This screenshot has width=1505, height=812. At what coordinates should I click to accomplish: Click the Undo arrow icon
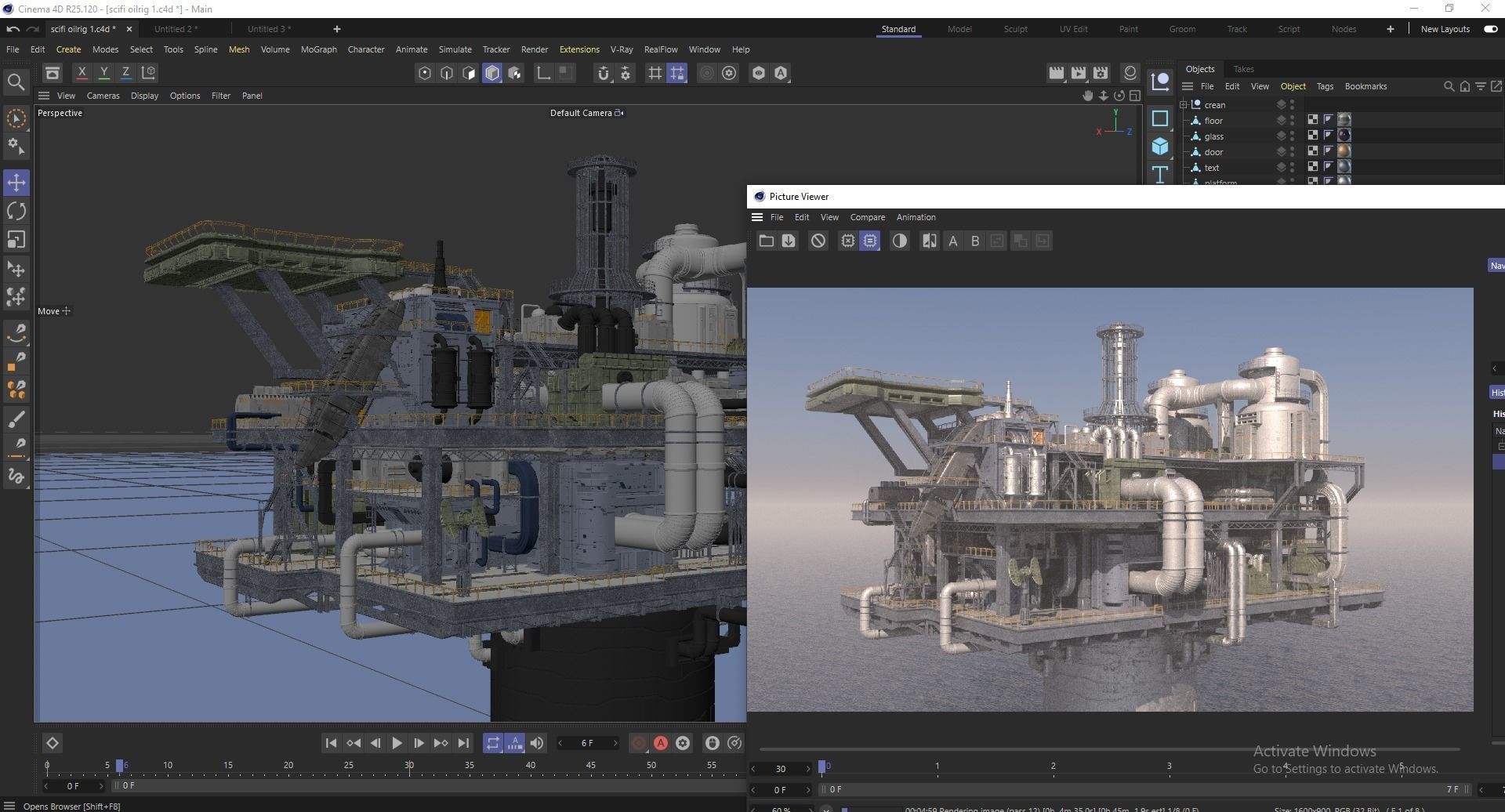[13, 29]
